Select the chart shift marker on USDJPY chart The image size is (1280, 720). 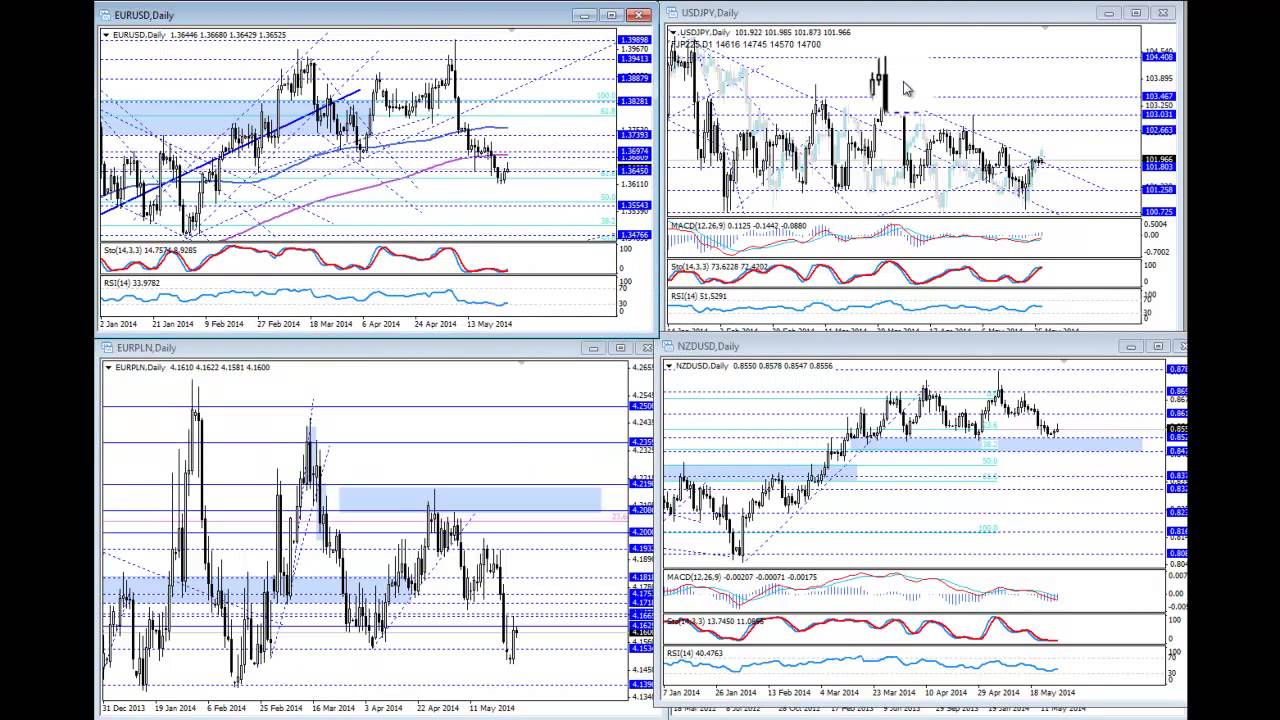pyautogui.click(x=1044, y=28)
